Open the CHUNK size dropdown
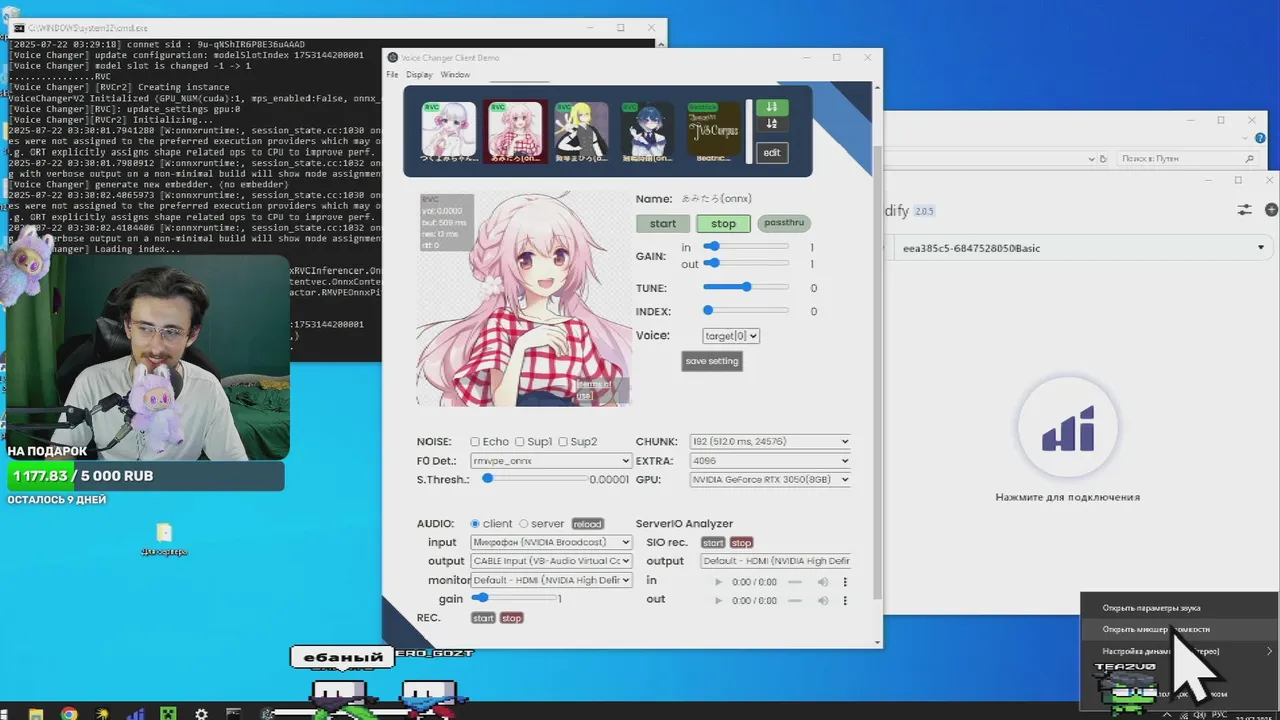Viewport: 1280px width, 720px height. [x=769, y=441]
